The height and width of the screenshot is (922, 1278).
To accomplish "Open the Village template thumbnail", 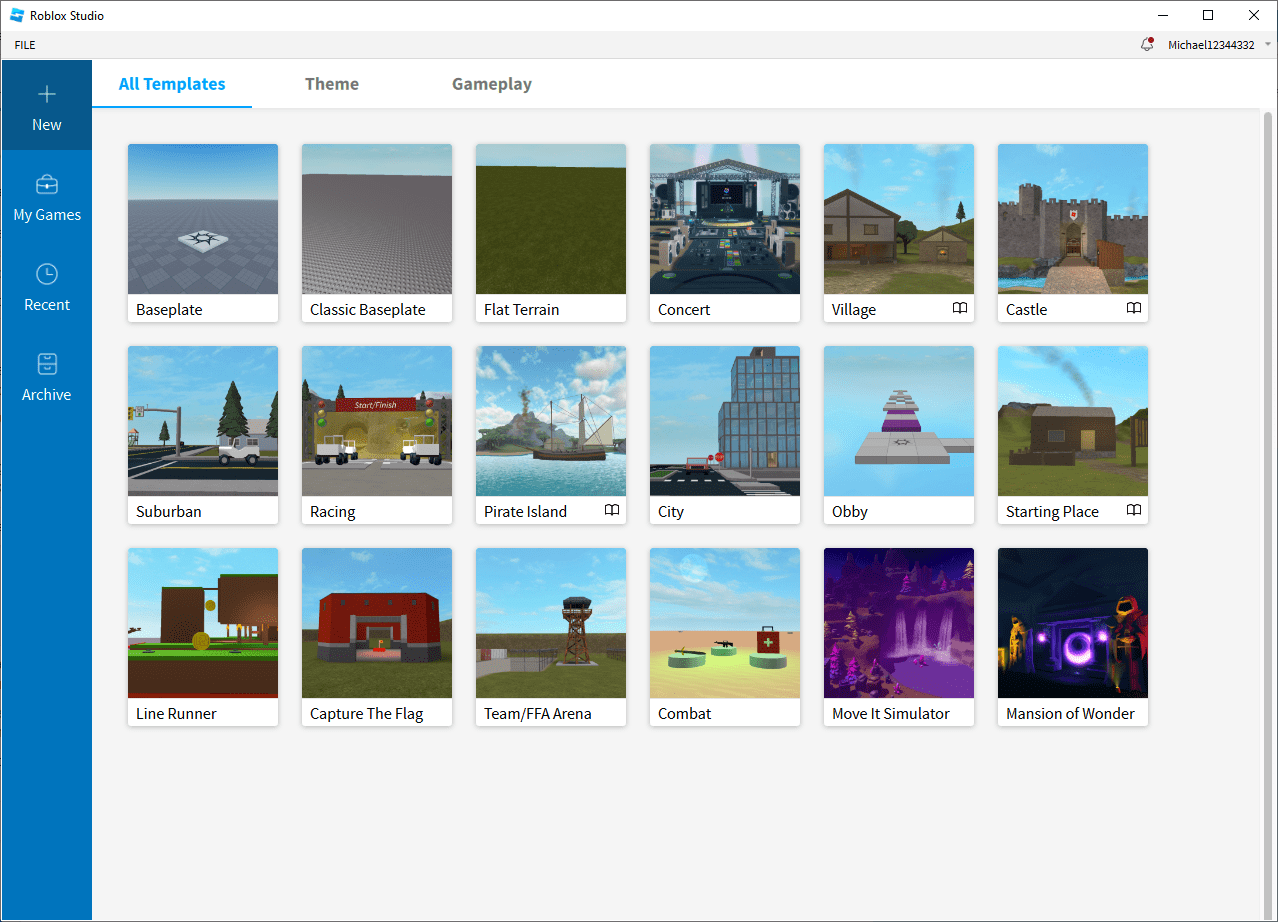I will coord(899,219).
